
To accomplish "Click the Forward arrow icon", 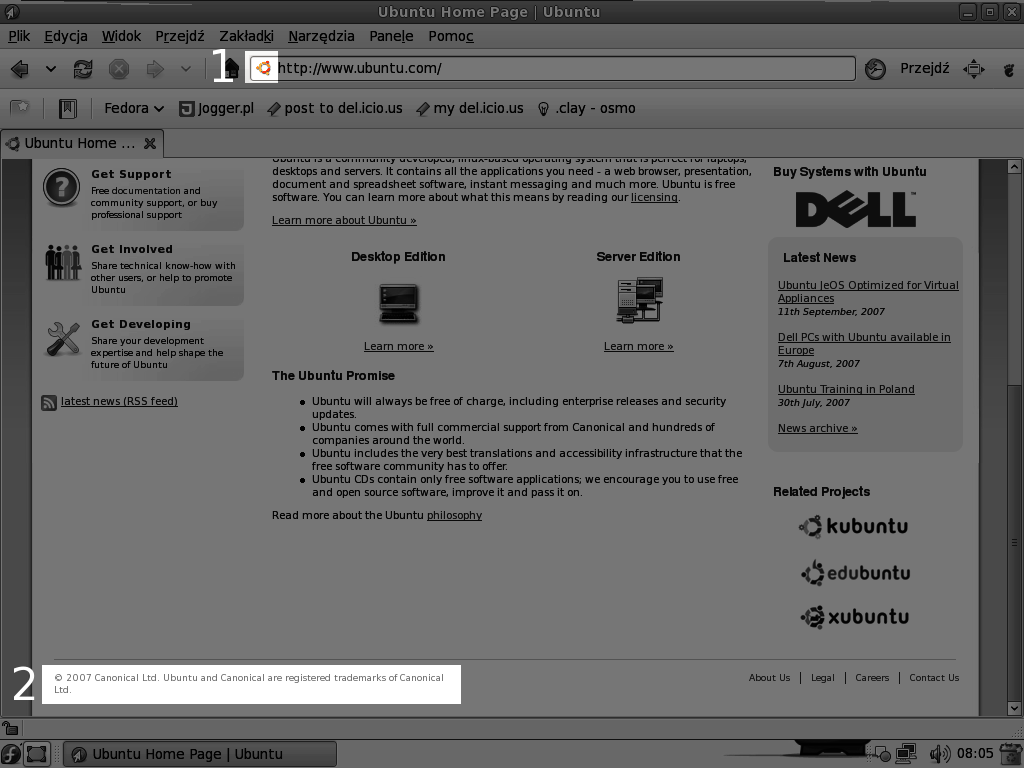I will coord(155,69).
